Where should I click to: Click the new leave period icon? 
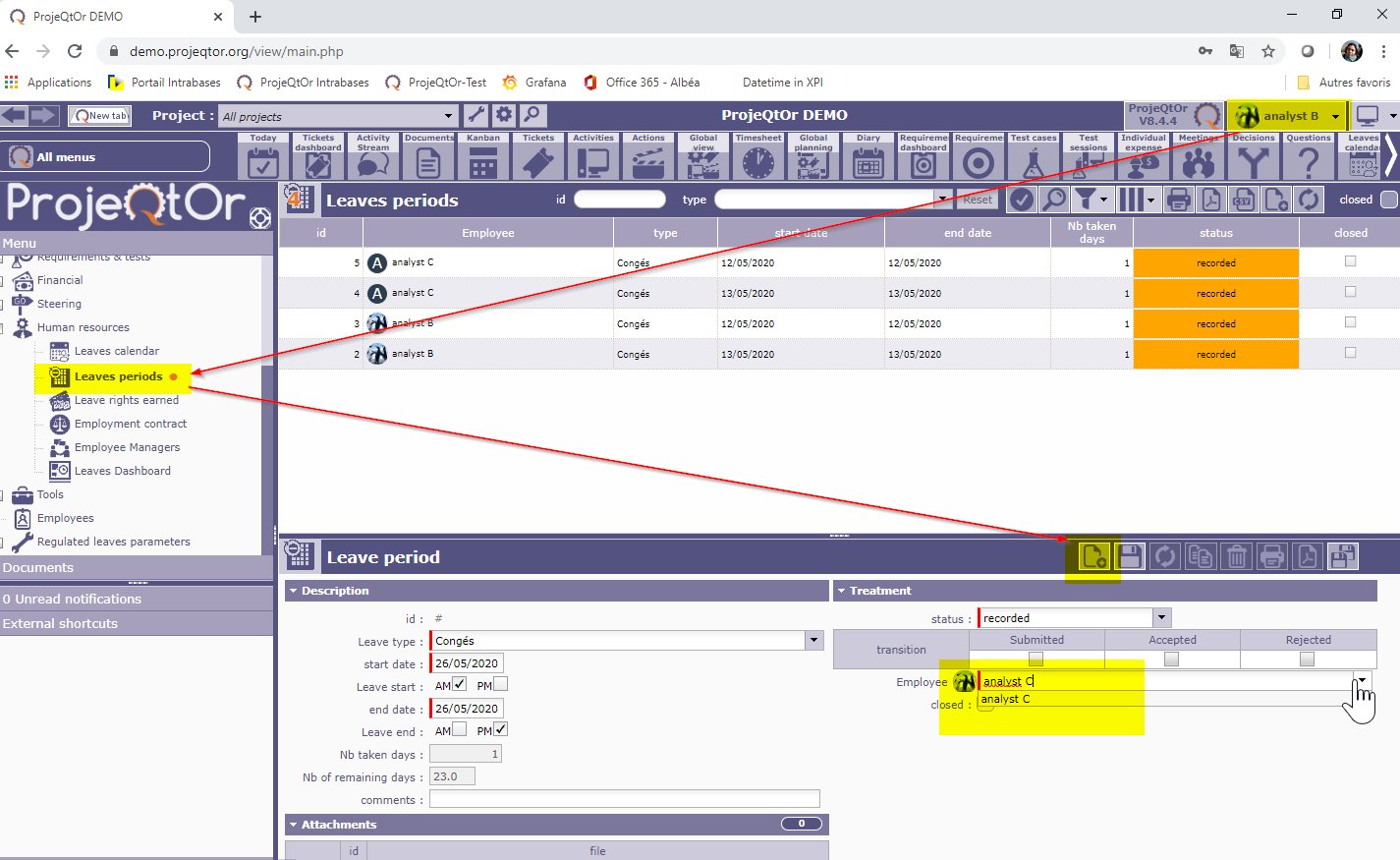click(1093, 557)
